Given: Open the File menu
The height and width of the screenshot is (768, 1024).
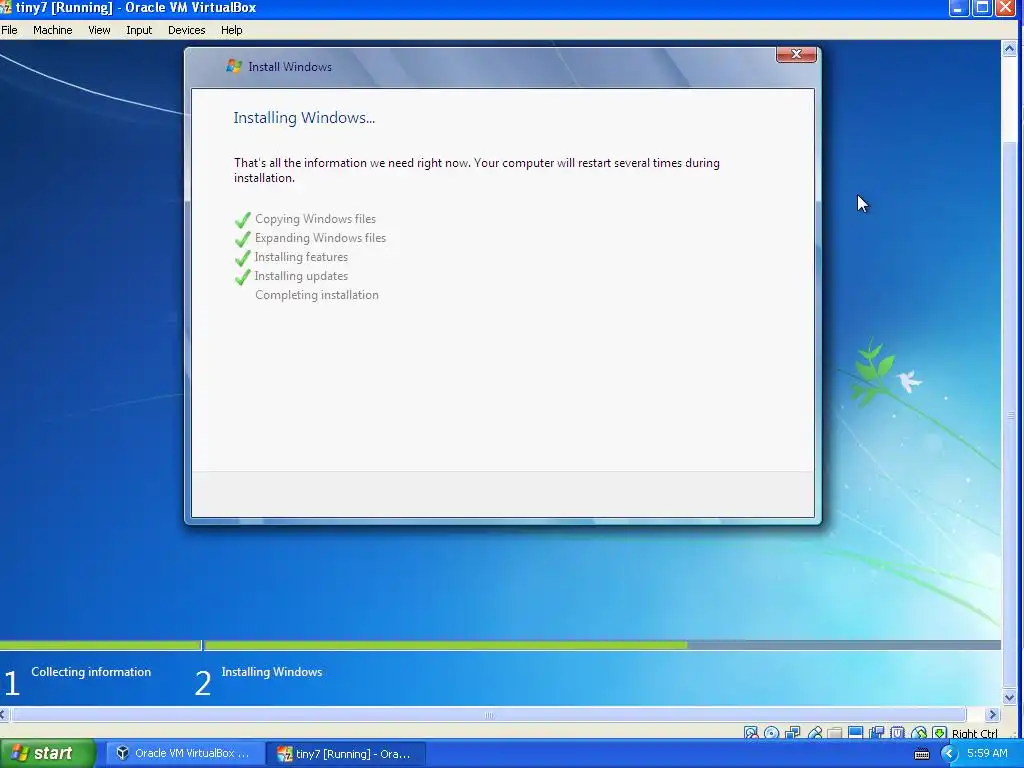Looking at the screenshot, I should click(9, 30).
